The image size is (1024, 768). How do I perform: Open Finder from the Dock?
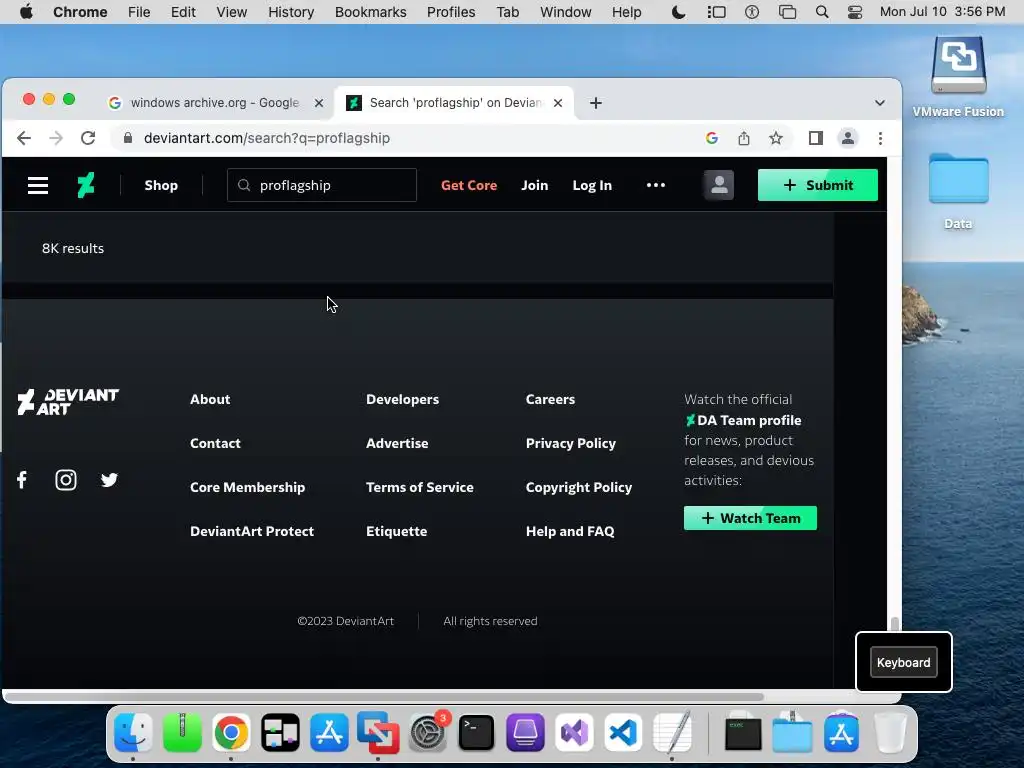tap(133, 733)
